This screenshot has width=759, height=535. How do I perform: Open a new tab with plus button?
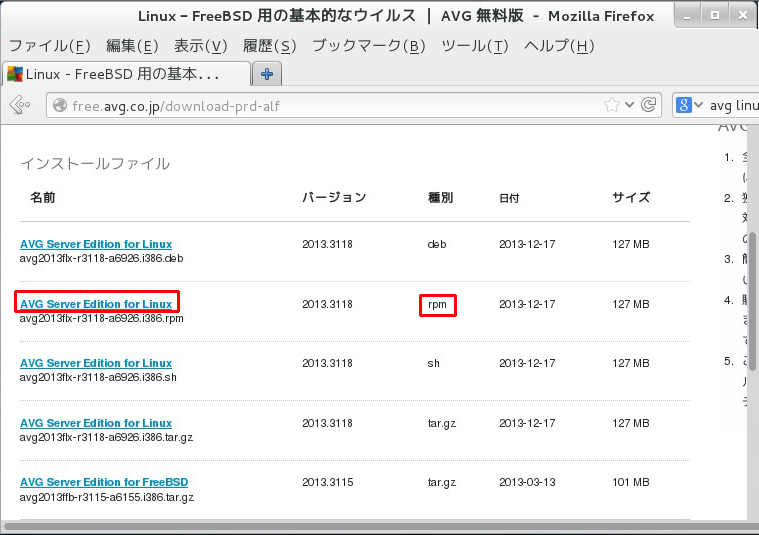(266, 74)
